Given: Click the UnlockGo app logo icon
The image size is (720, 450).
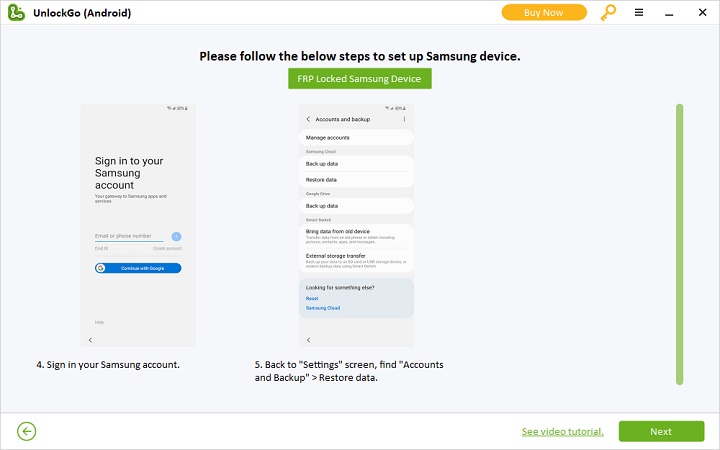Looking at the screenshot, I should pos(17,12).
